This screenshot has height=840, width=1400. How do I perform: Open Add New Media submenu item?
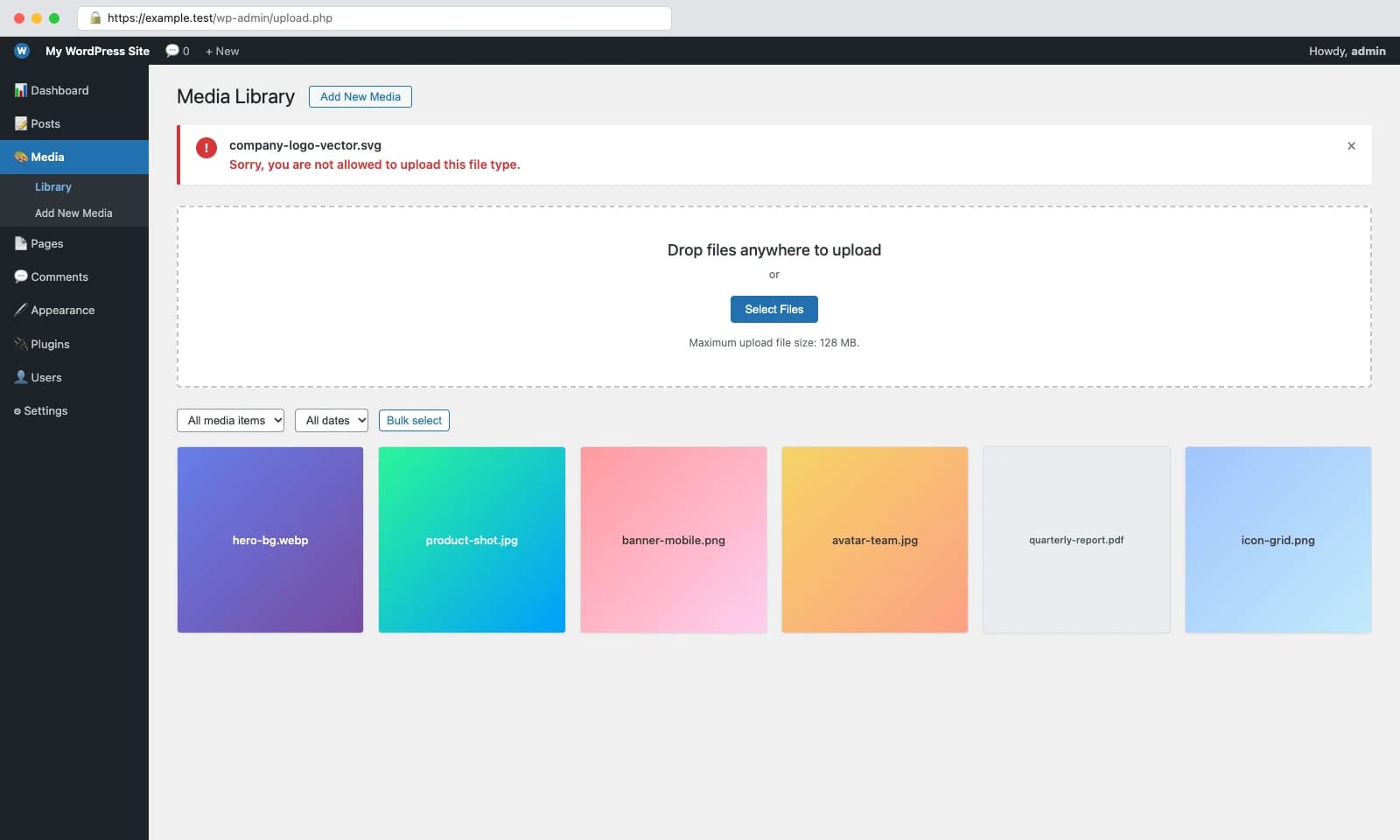73,213
